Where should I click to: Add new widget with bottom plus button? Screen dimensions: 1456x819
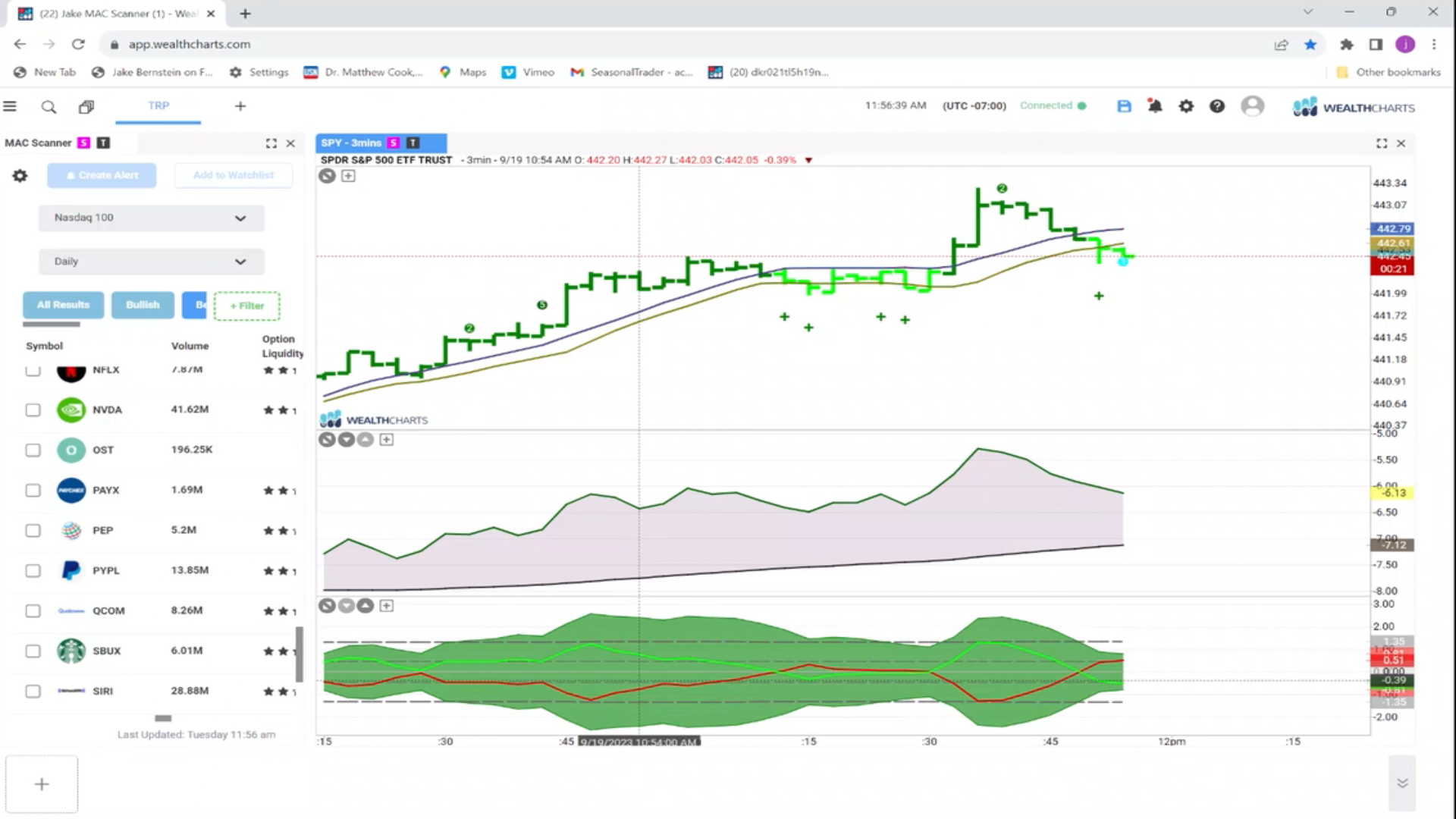click(42, 784)
